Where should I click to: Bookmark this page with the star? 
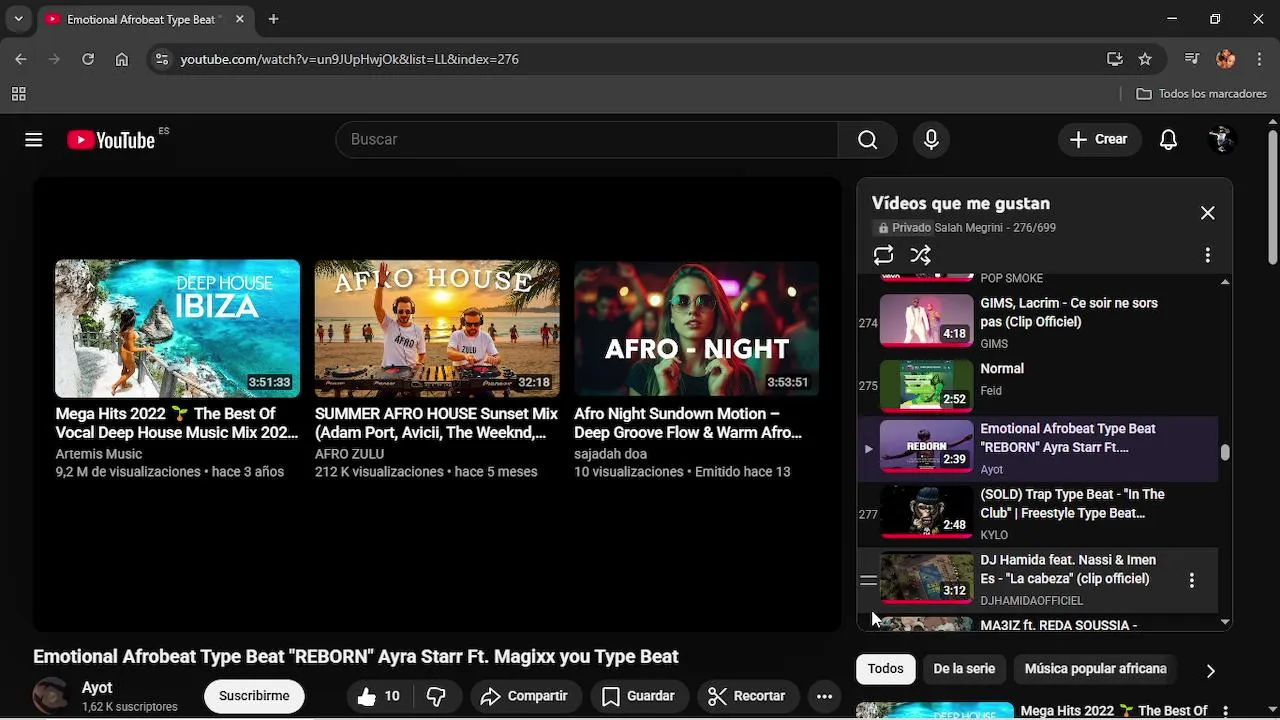click(x=1145, y=59)
